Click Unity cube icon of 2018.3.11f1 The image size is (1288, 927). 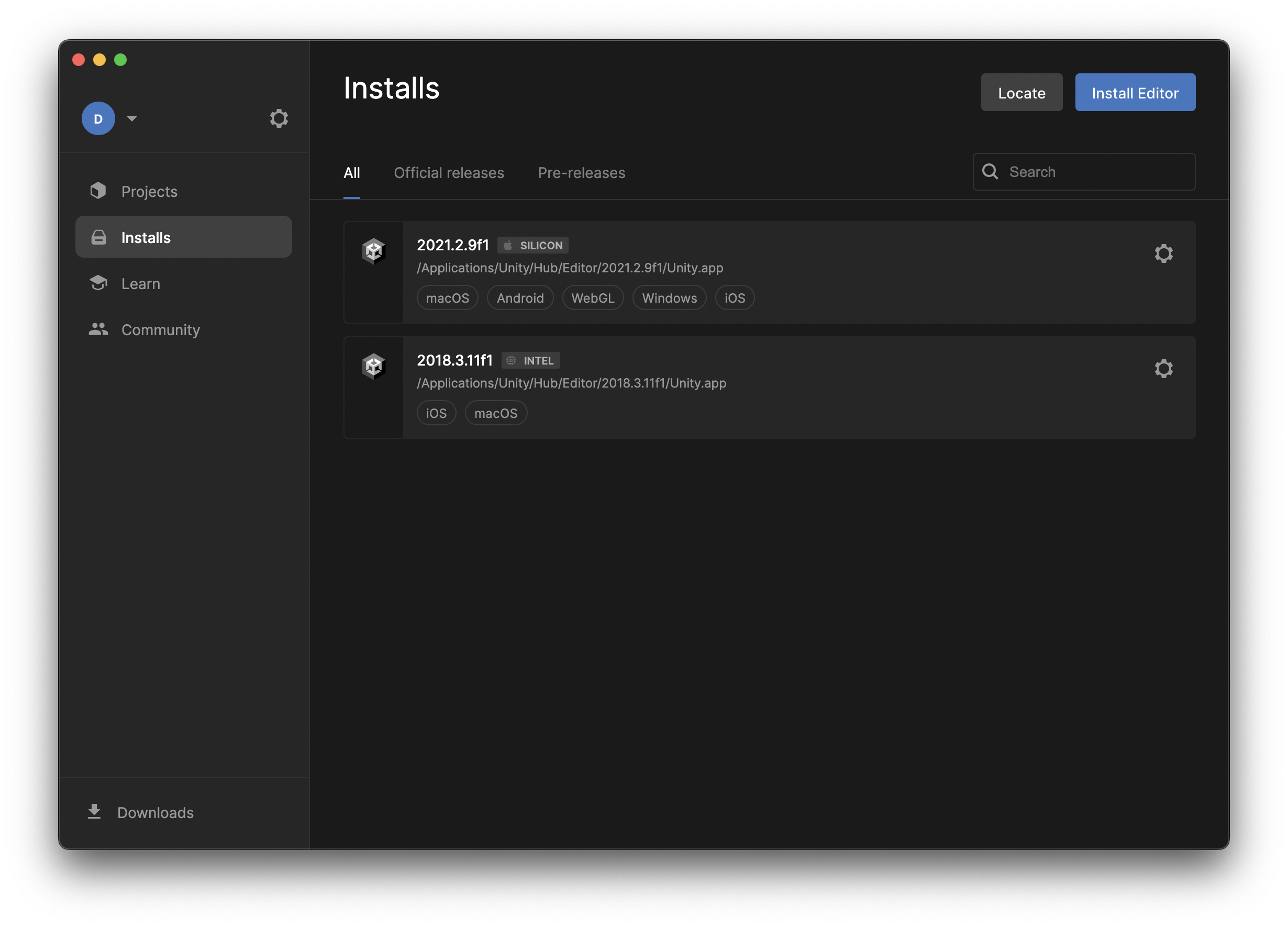374,367
